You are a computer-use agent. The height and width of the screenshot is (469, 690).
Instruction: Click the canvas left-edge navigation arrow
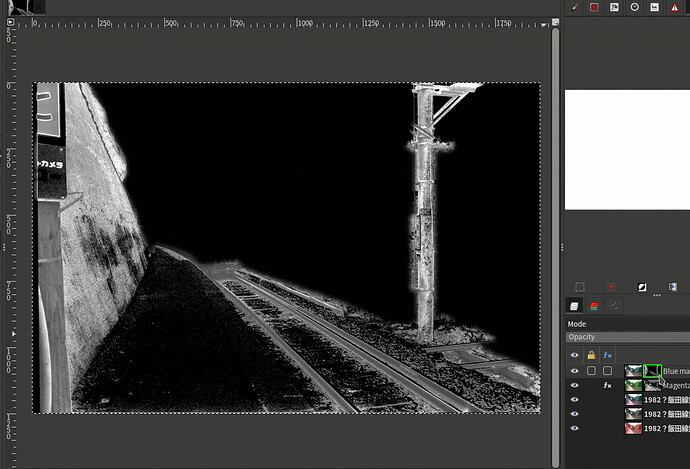point(12,333)
